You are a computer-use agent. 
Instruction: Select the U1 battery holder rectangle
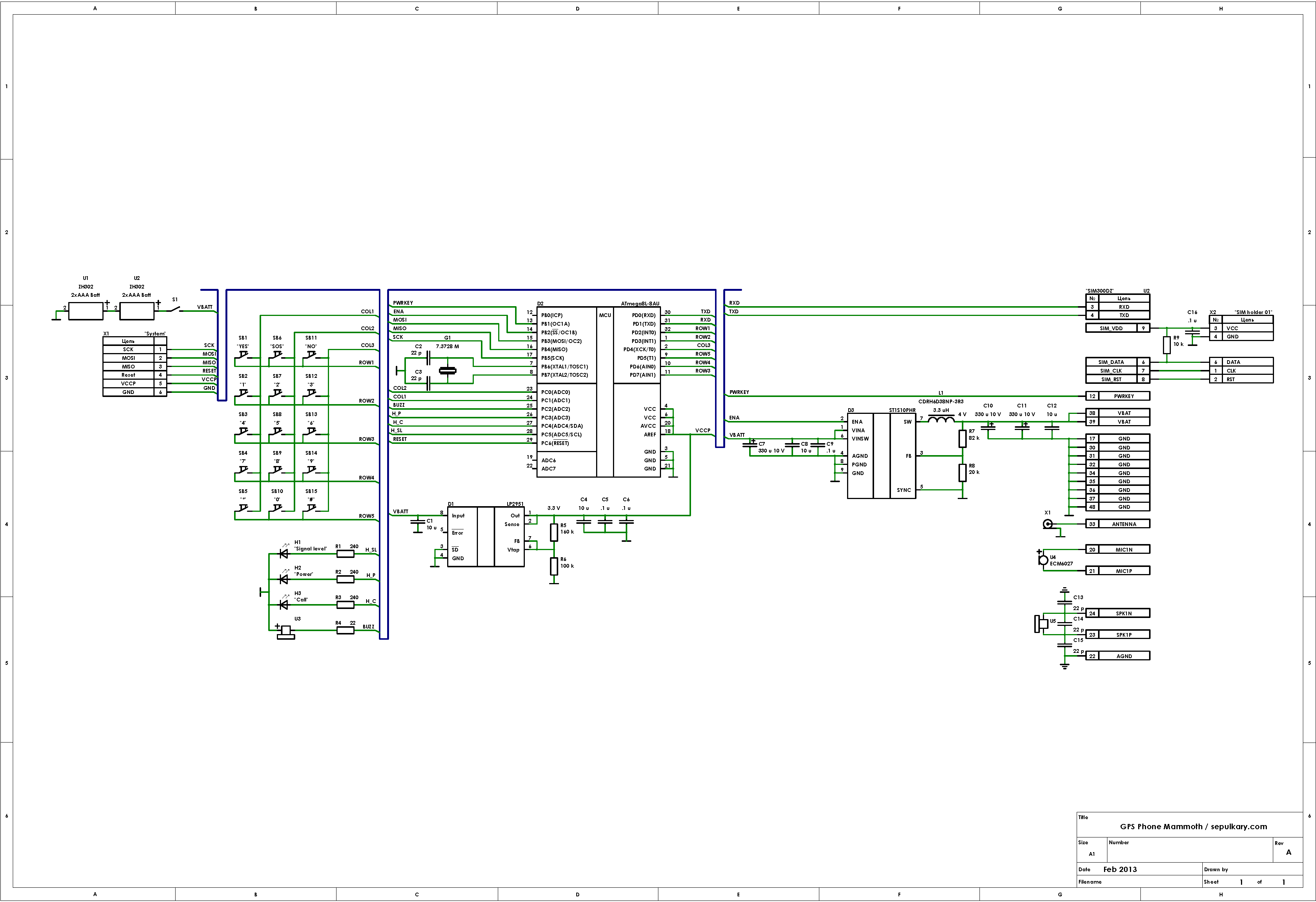86,311
